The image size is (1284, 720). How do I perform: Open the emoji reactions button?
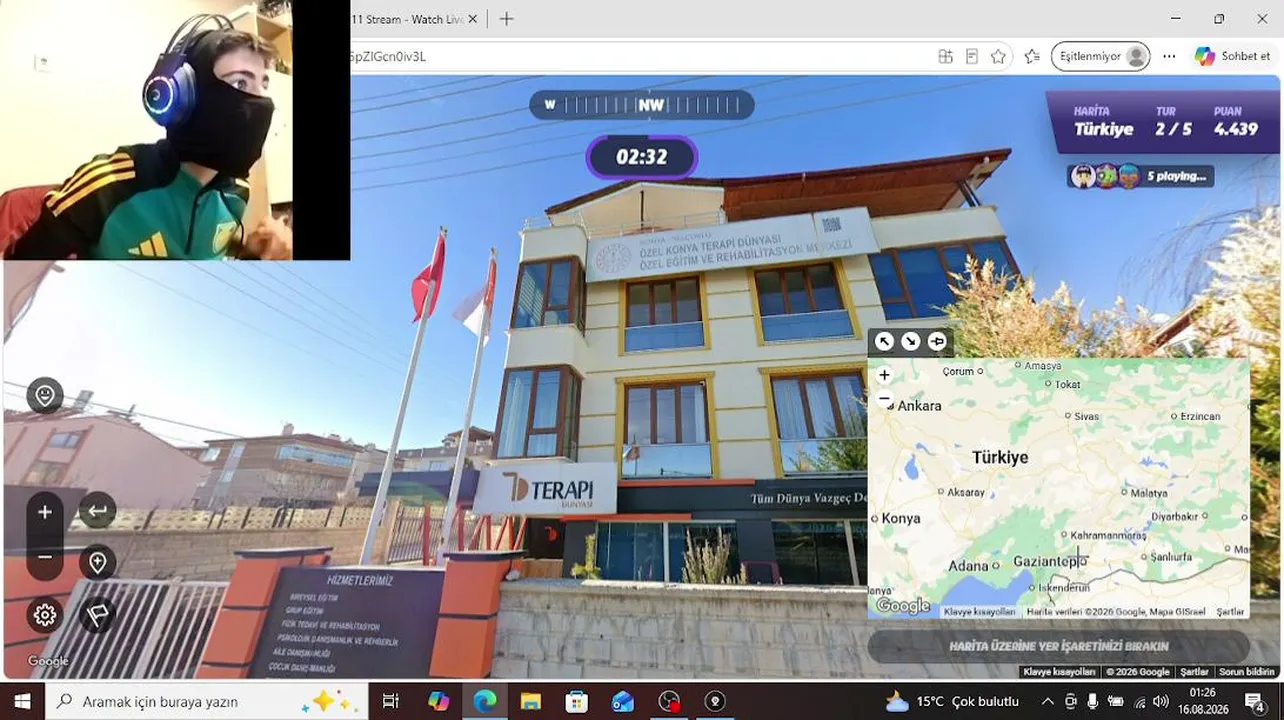[x=45, y=396]
